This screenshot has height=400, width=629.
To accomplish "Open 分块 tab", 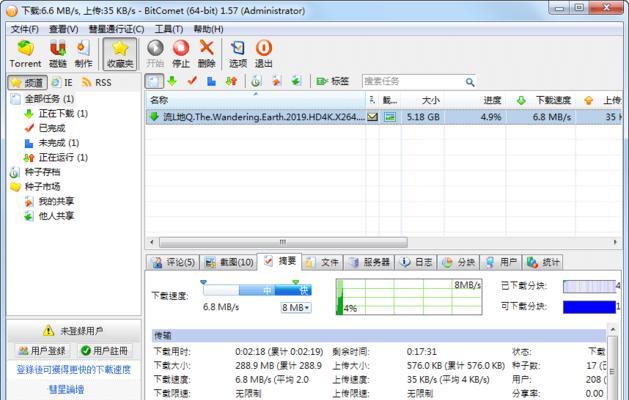I will click(459, 262).
